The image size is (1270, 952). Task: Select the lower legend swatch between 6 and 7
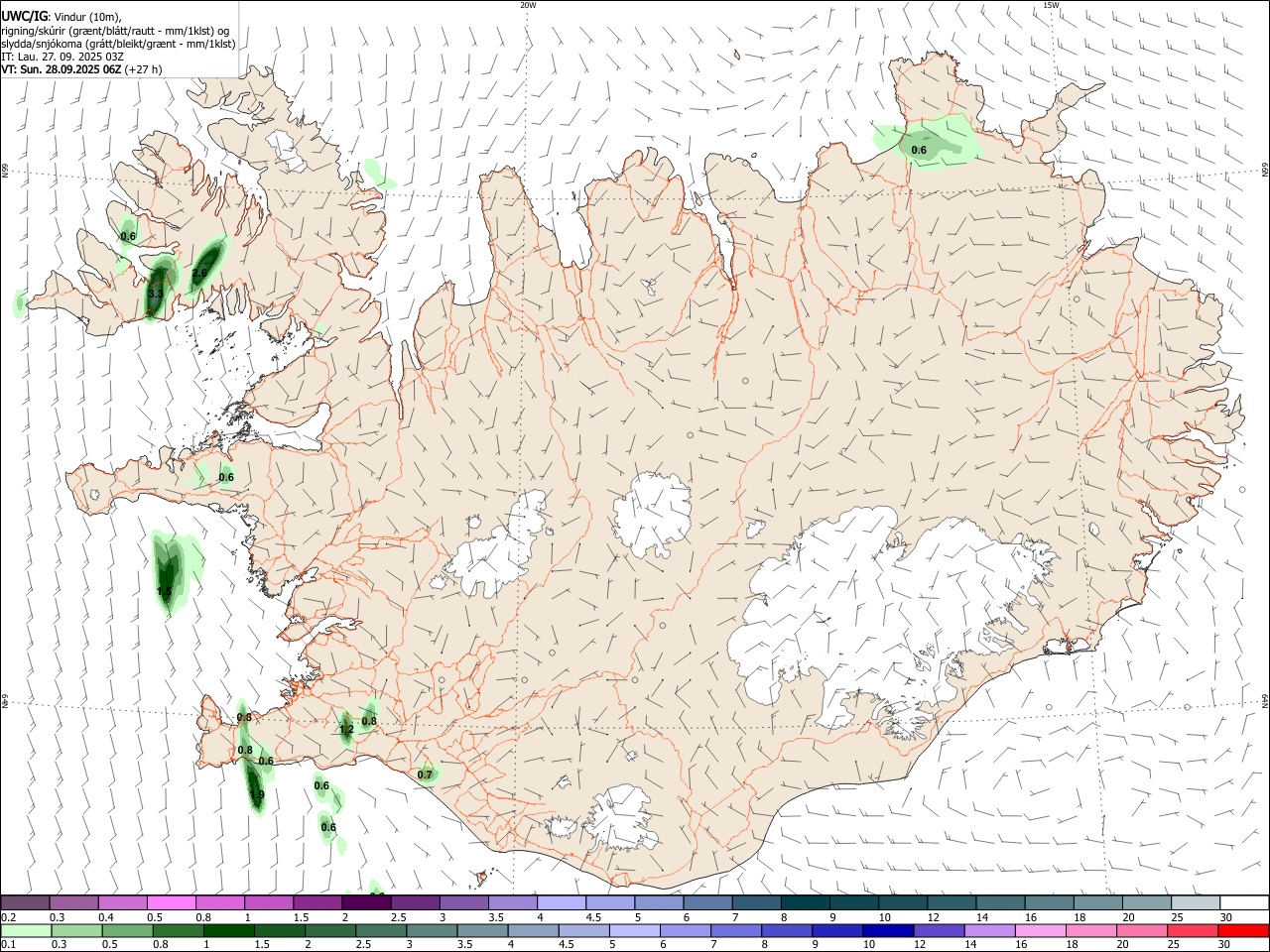click(686, 930)
